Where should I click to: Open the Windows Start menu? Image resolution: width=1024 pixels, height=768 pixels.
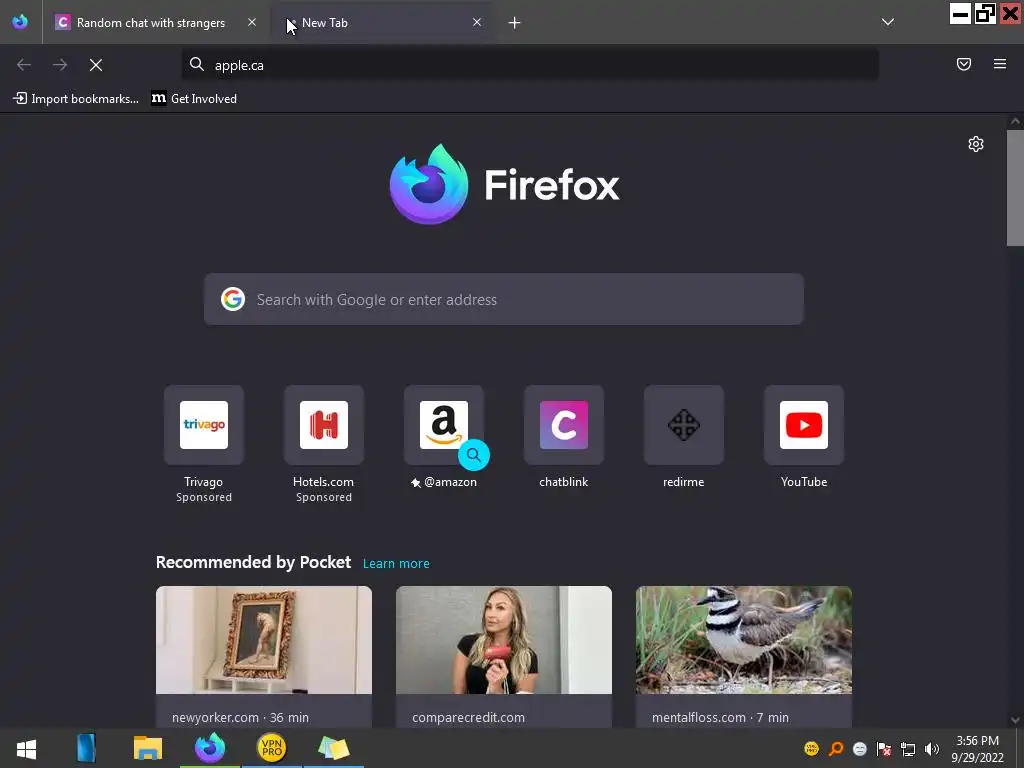click(26, 748)
